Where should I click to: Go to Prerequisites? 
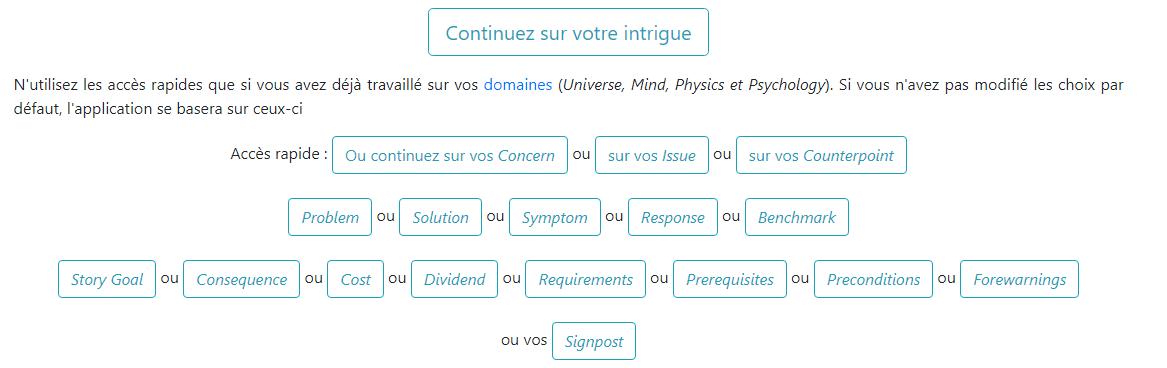coord(729,279)
